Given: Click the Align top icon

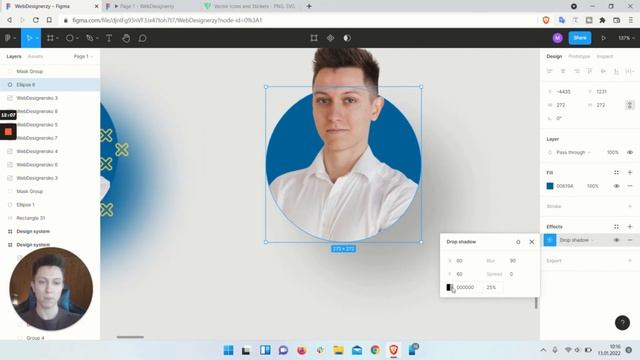Looking at the screenshot, I should pos(589,71).
